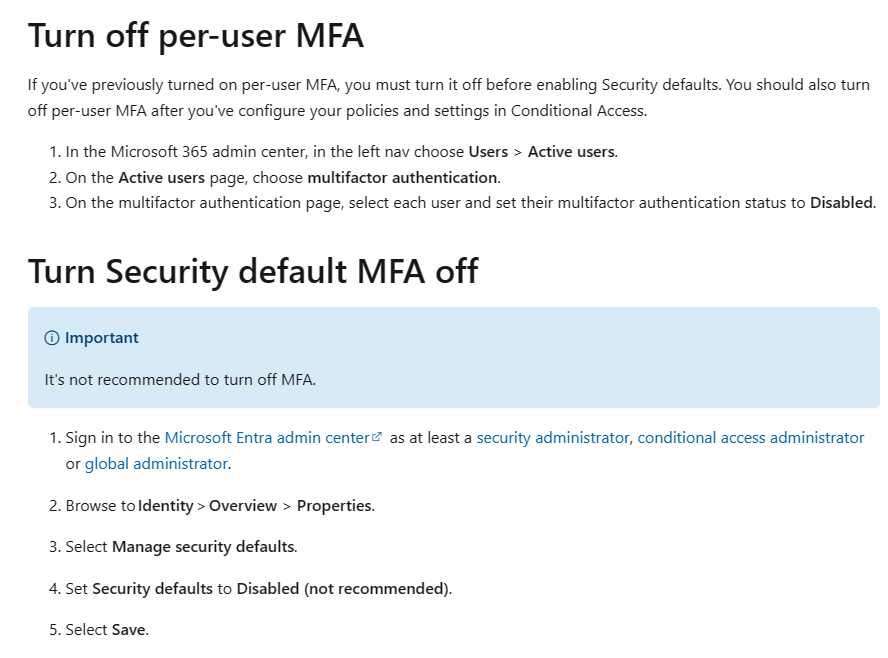
Task: Click the info icon beside Important
Action: click(52, 338)
